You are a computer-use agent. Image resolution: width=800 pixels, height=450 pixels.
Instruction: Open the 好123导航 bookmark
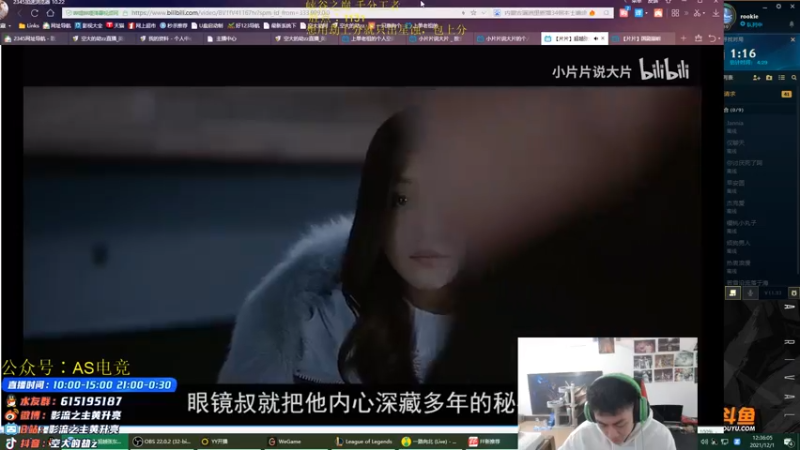pyautogui.click(x=244, y=26)
